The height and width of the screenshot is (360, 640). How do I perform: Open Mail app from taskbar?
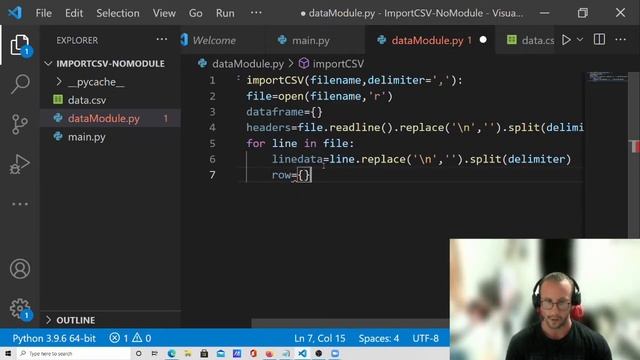coord(220,353)
